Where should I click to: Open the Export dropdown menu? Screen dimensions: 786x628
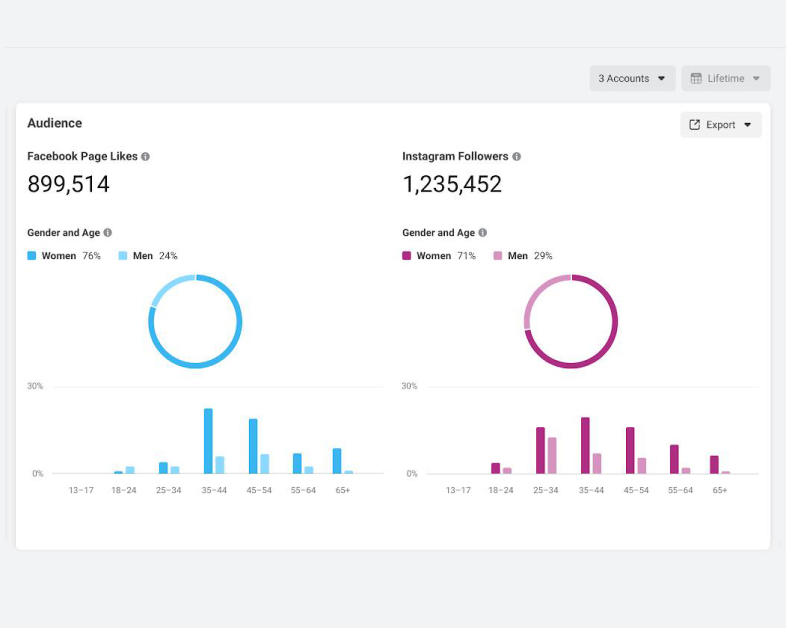[721, 125]
